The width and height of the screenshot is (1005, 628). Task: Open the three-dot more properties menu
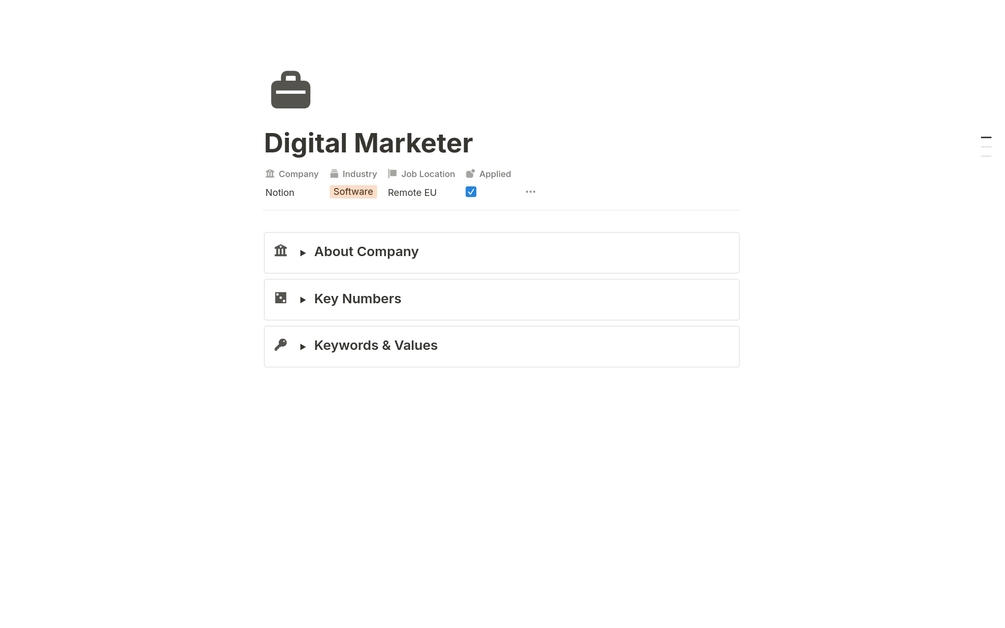tap(531, 192)
